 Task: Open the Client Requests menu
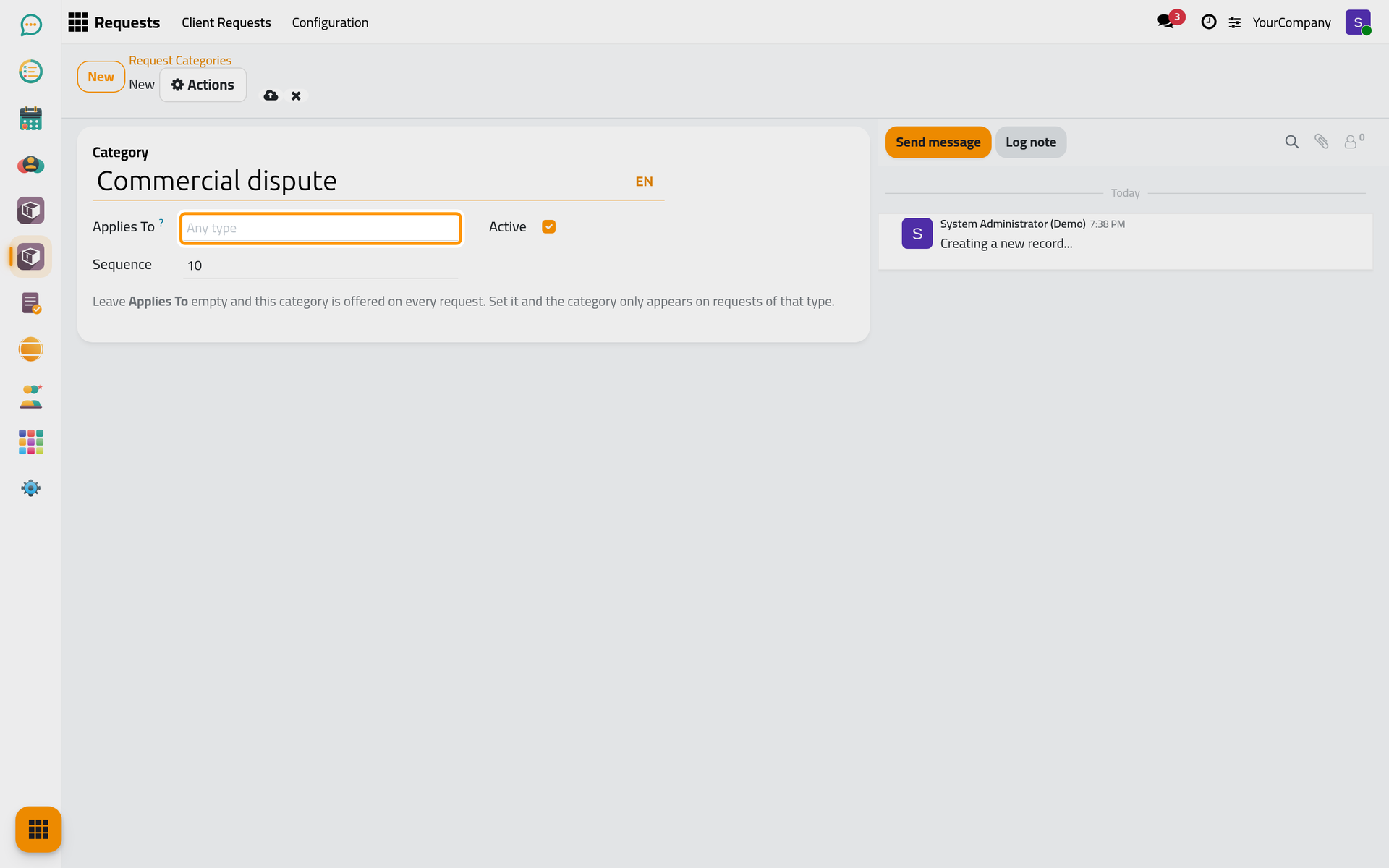tap(226, 22)
